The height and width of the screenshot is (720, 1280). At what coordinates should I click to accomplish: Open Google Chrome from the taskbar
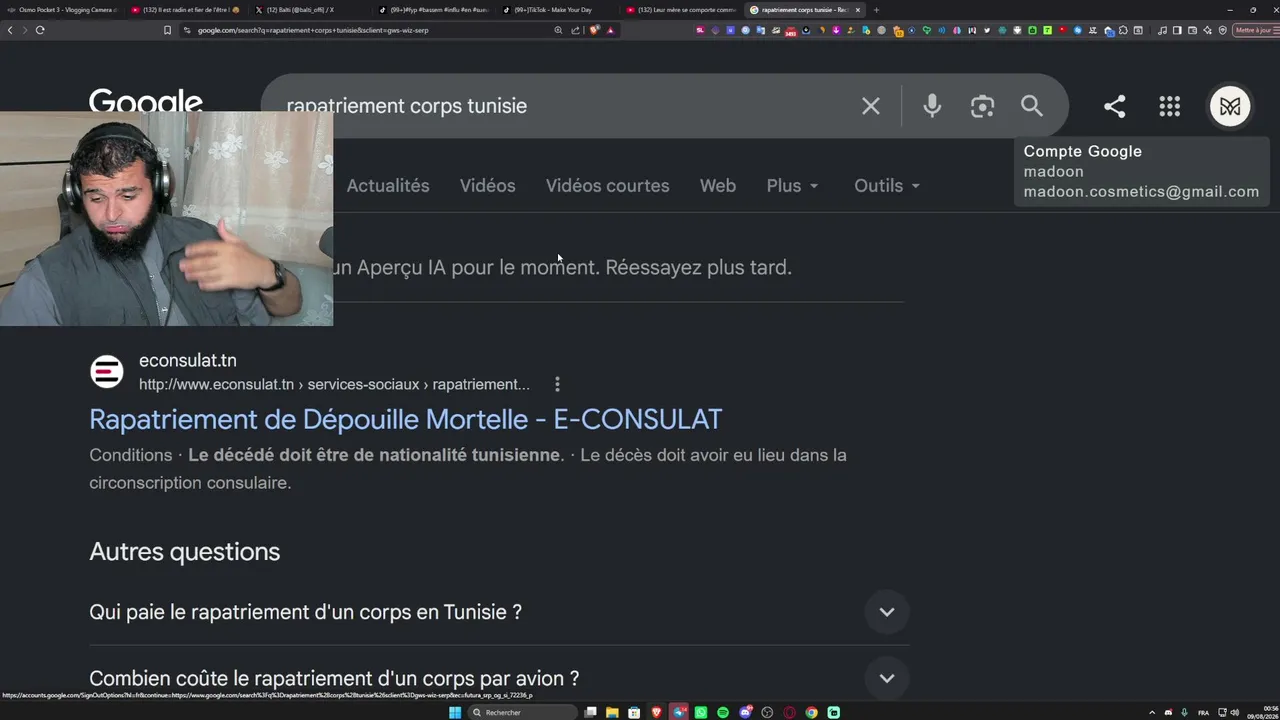coord(811,712)
